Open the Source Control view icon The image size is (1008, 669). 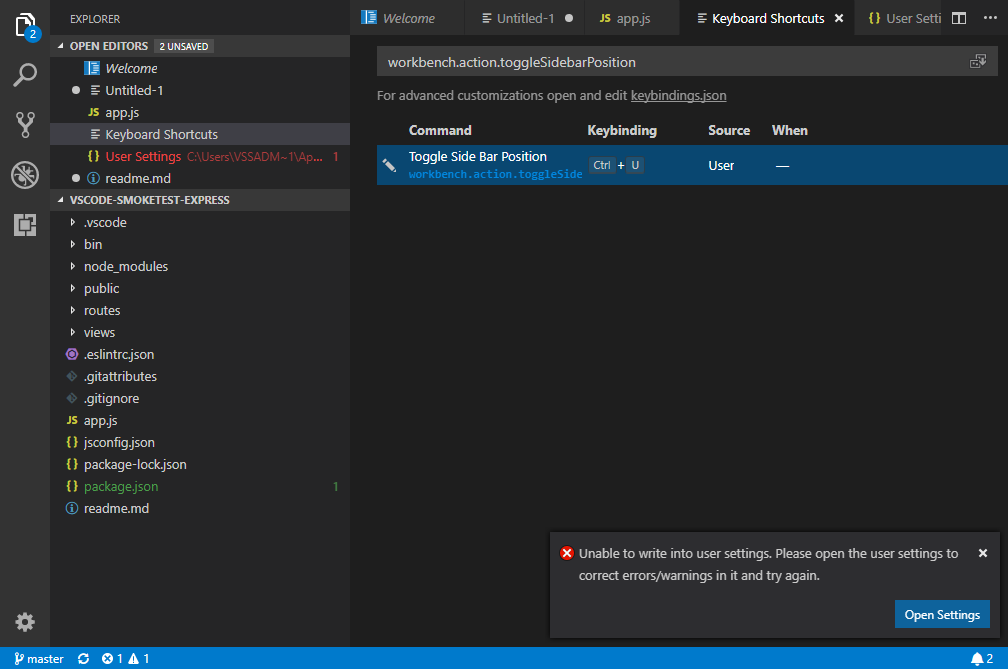[x=25, y=125]
